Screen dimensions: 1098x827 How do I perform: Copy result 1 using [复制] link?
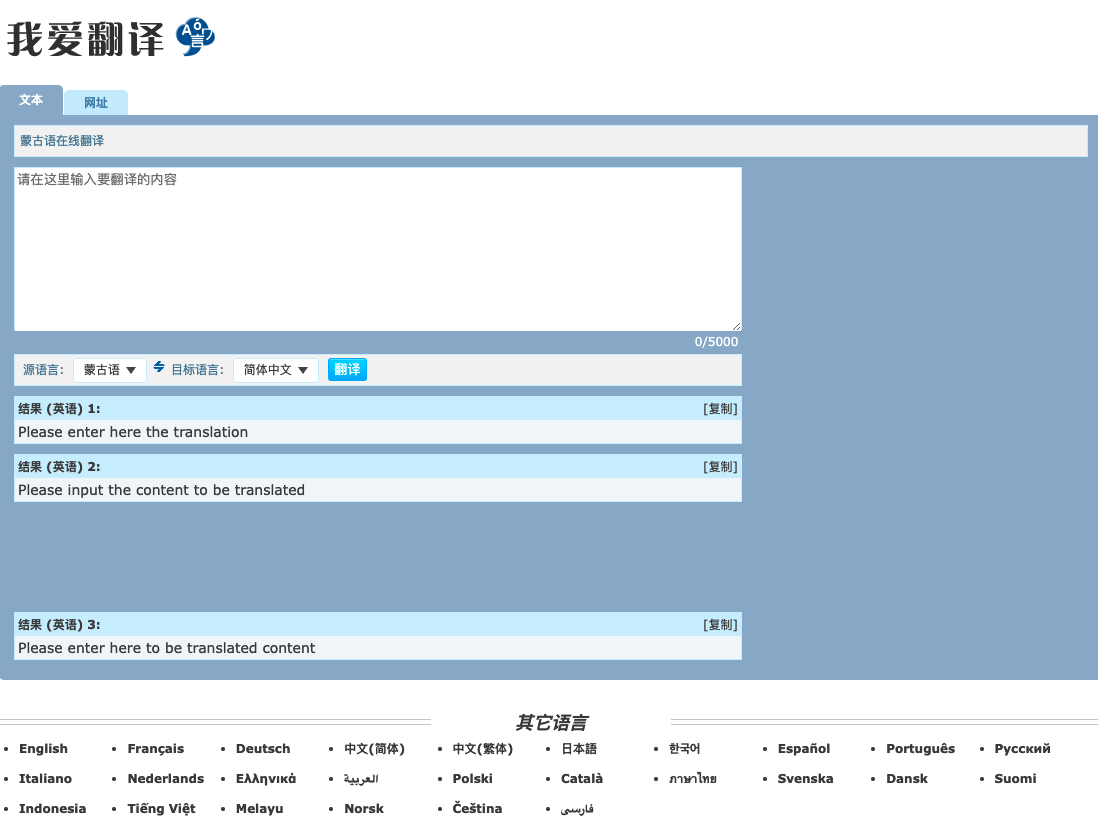pos(720,409)
